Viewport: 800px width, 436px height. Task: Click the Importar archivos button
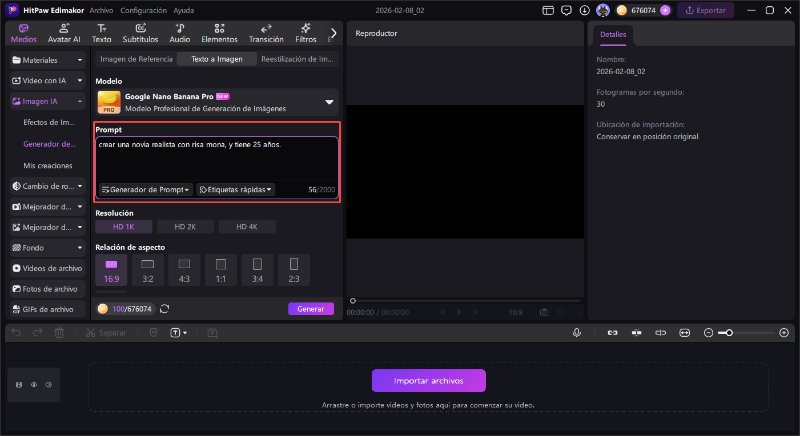(x=429, y=380)
